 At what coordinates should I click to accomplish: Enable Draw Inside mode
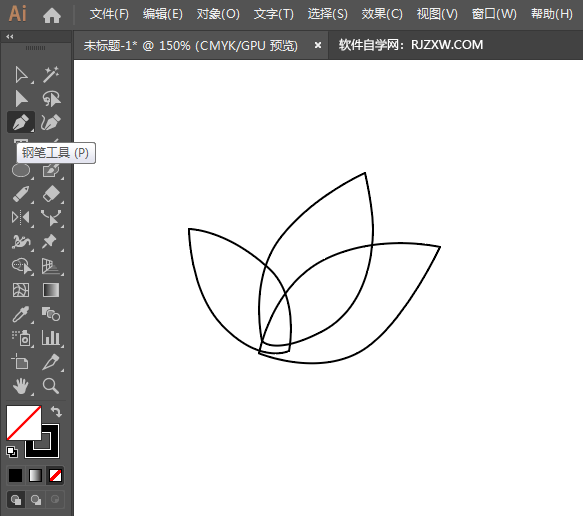click(x=55, y=500)
